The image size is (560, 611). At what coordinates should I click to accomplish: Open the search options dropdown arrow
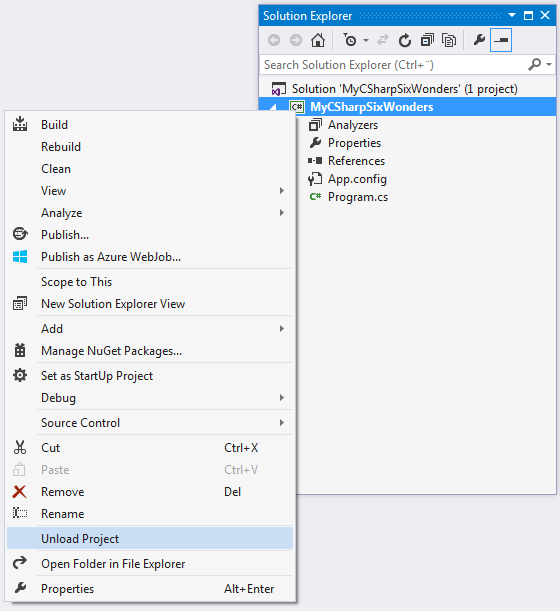(549, 64)
